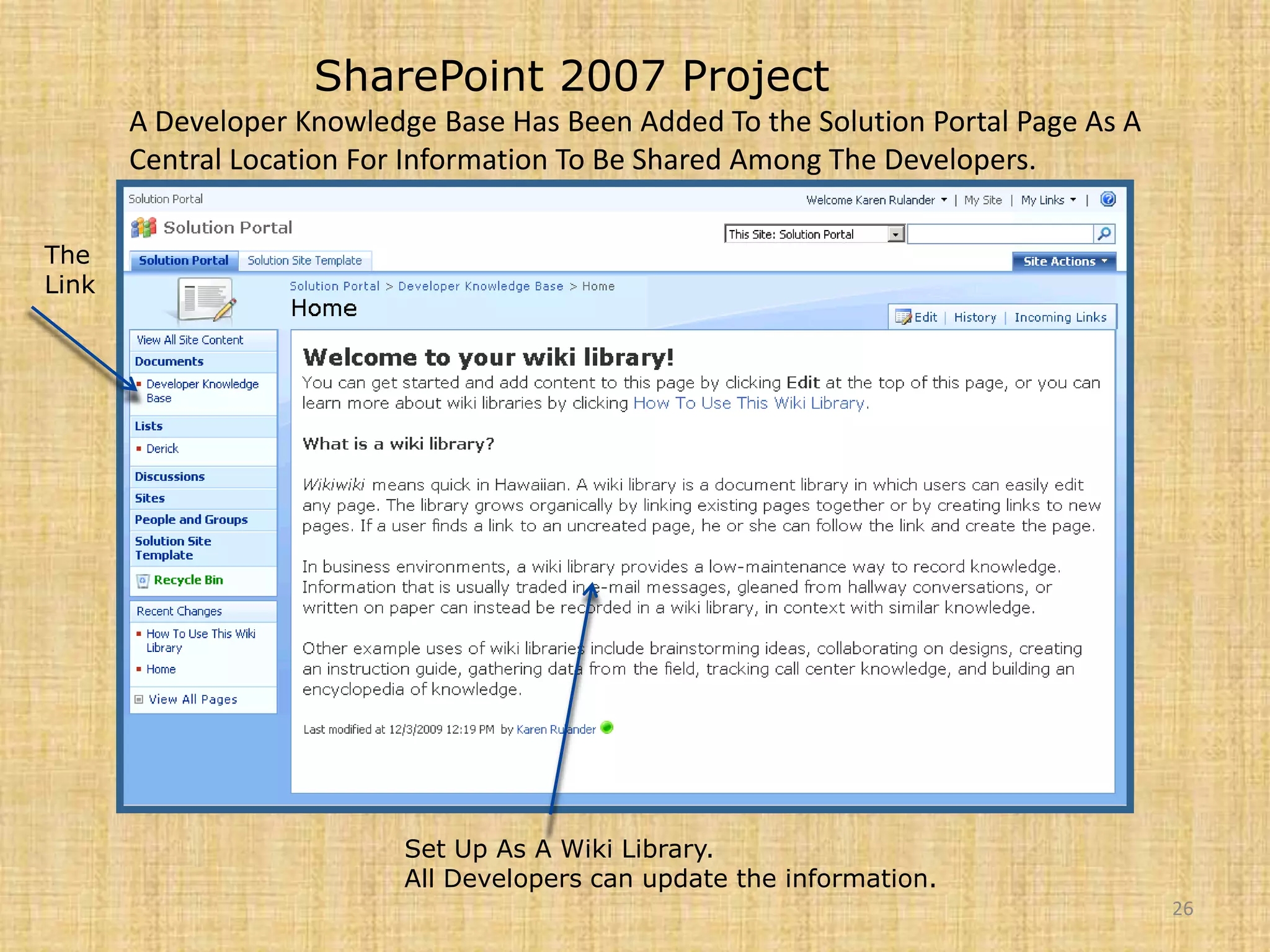The image size is (1270, 952).
Task: Switch to the Solution Portal tab
Action: point(184,260)
